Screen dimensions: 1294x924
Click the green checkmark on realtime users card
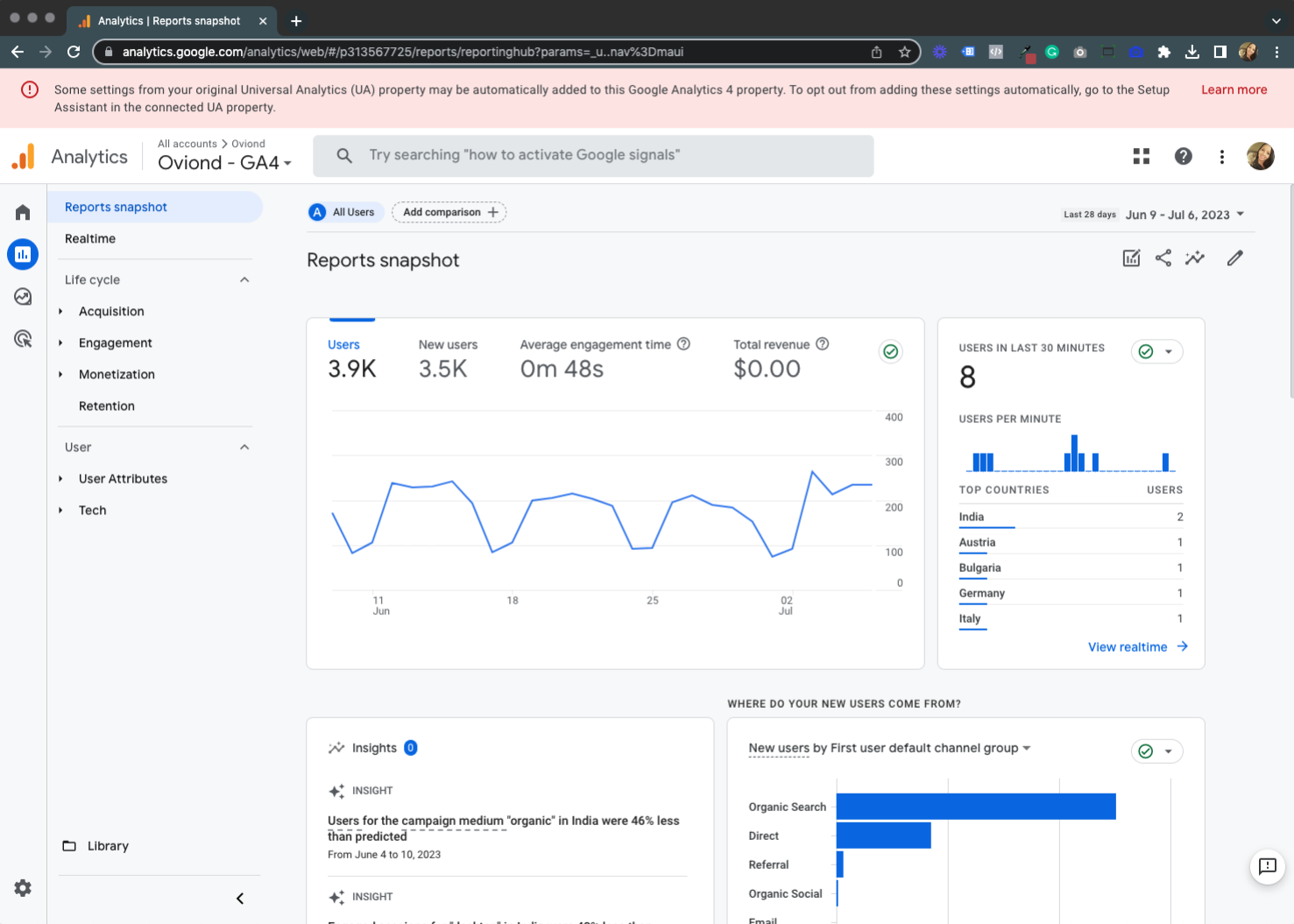1147,351
